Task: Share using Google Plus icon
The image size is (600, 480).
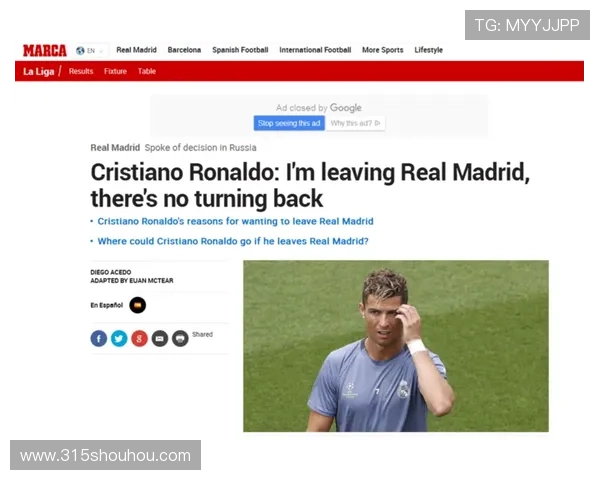Action: point(139,339)
